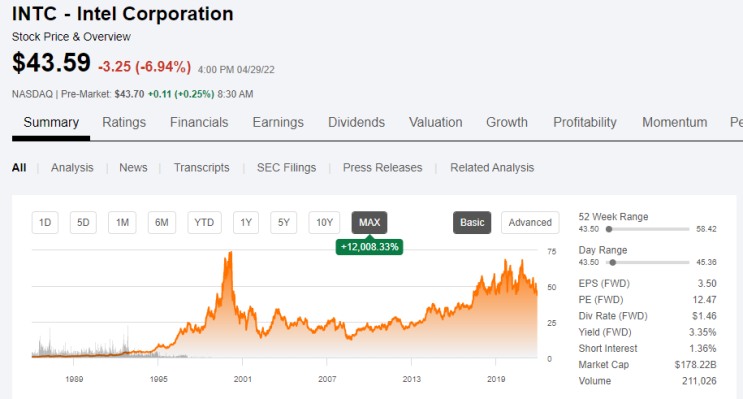Click the $43.59 stock price
The image size is (743, 399).
(51, 63)
